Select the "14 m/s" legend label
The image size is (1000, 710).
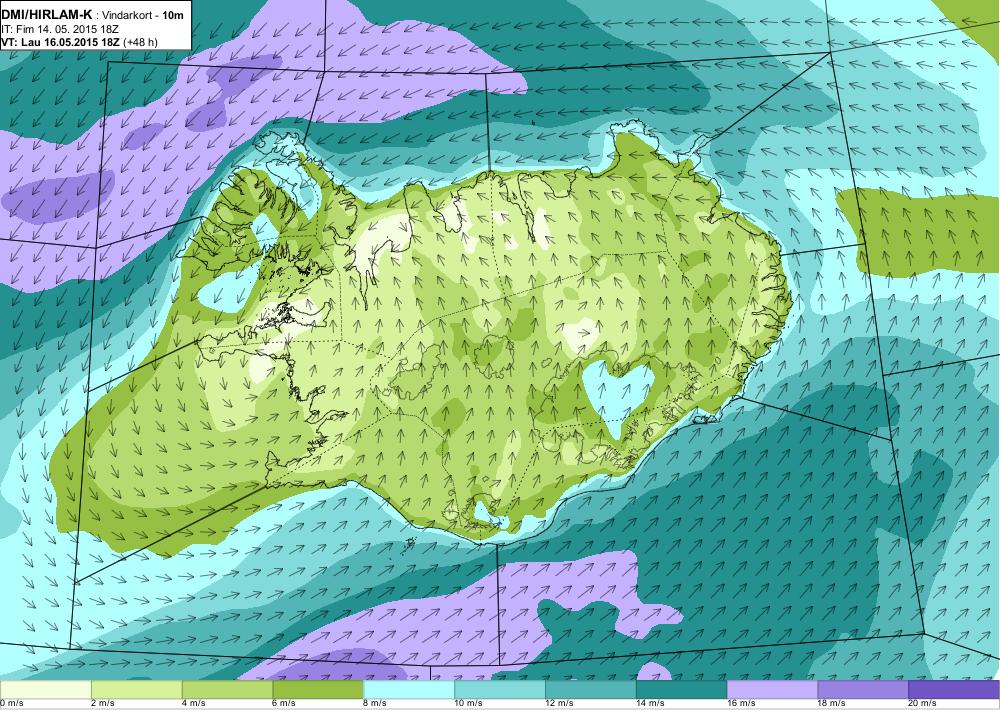pos(651,704)
